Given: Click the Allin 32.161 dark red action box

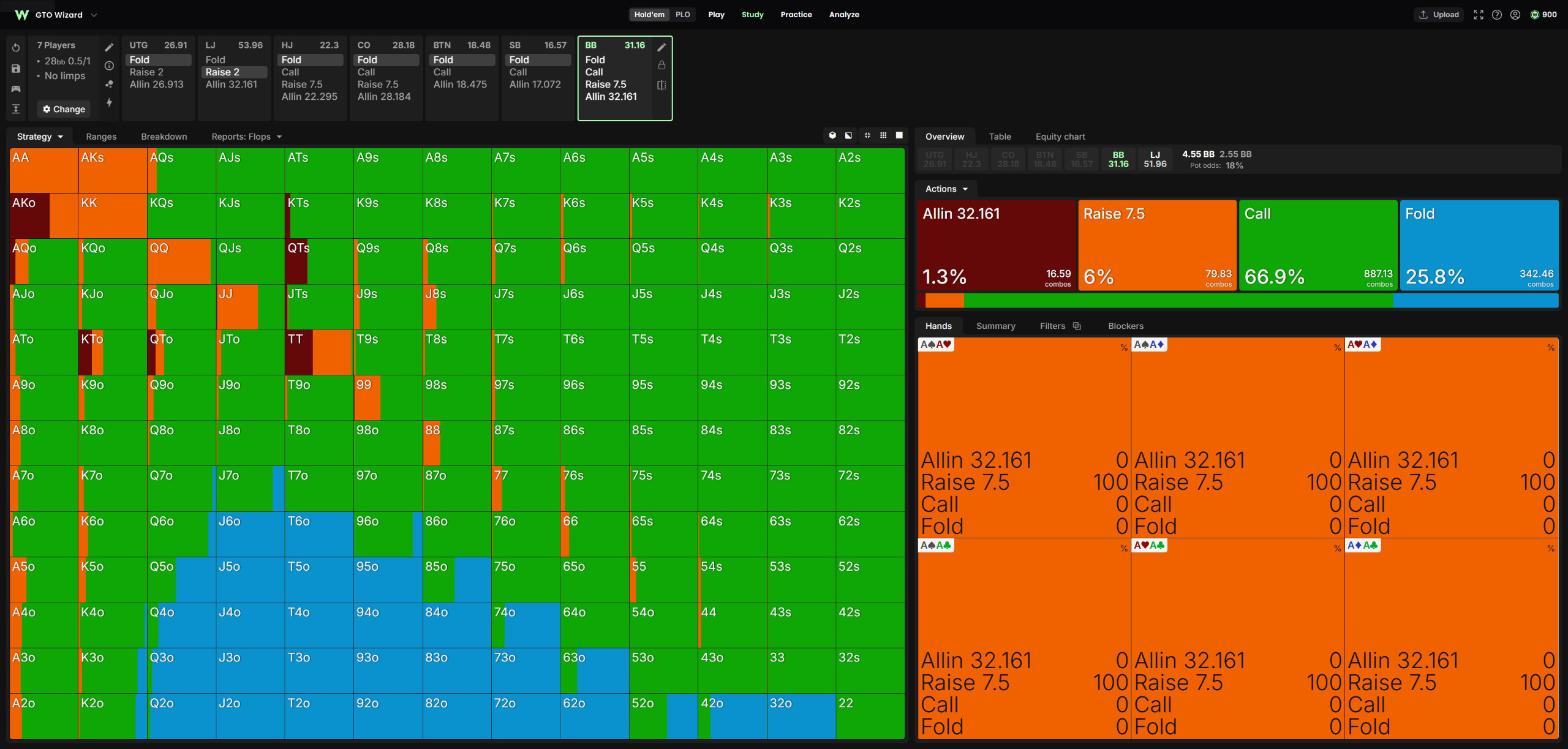Looking at the screenshot, I should (996, 246).
